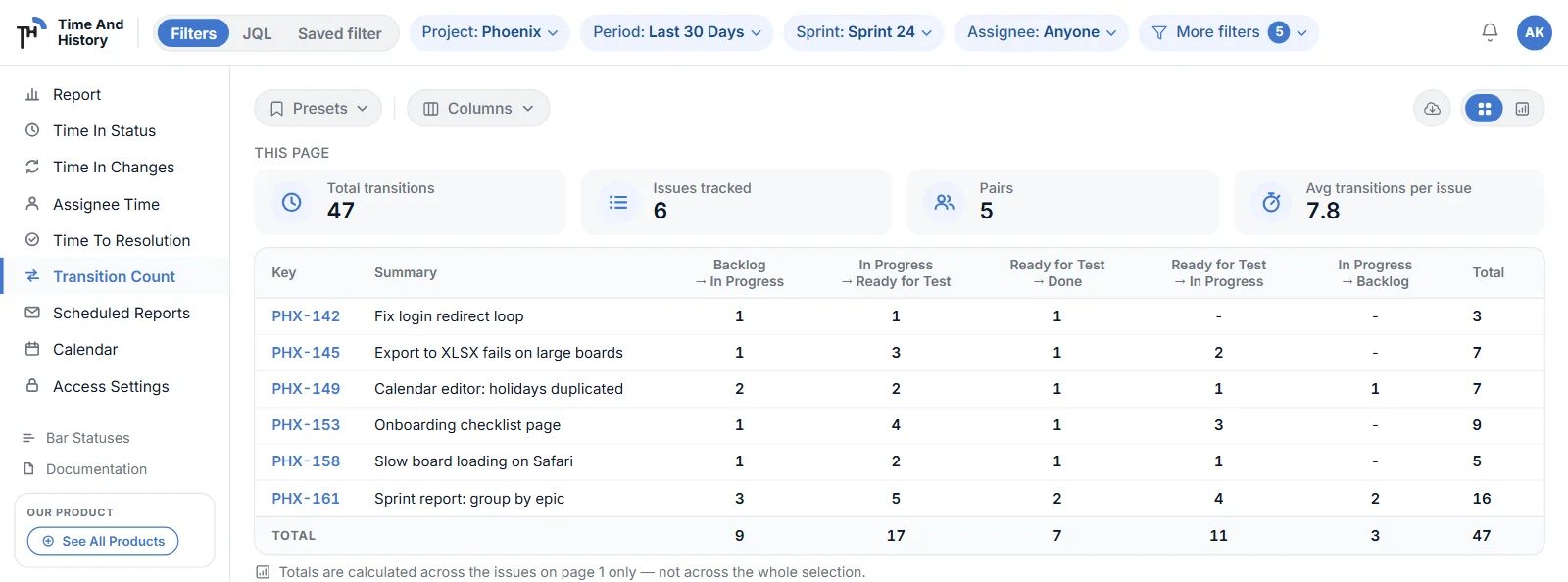Open Assignee: Anyone dropdown
Image resolution: width=1568 pixels, height=582 pixels.
coord(1041,32)
